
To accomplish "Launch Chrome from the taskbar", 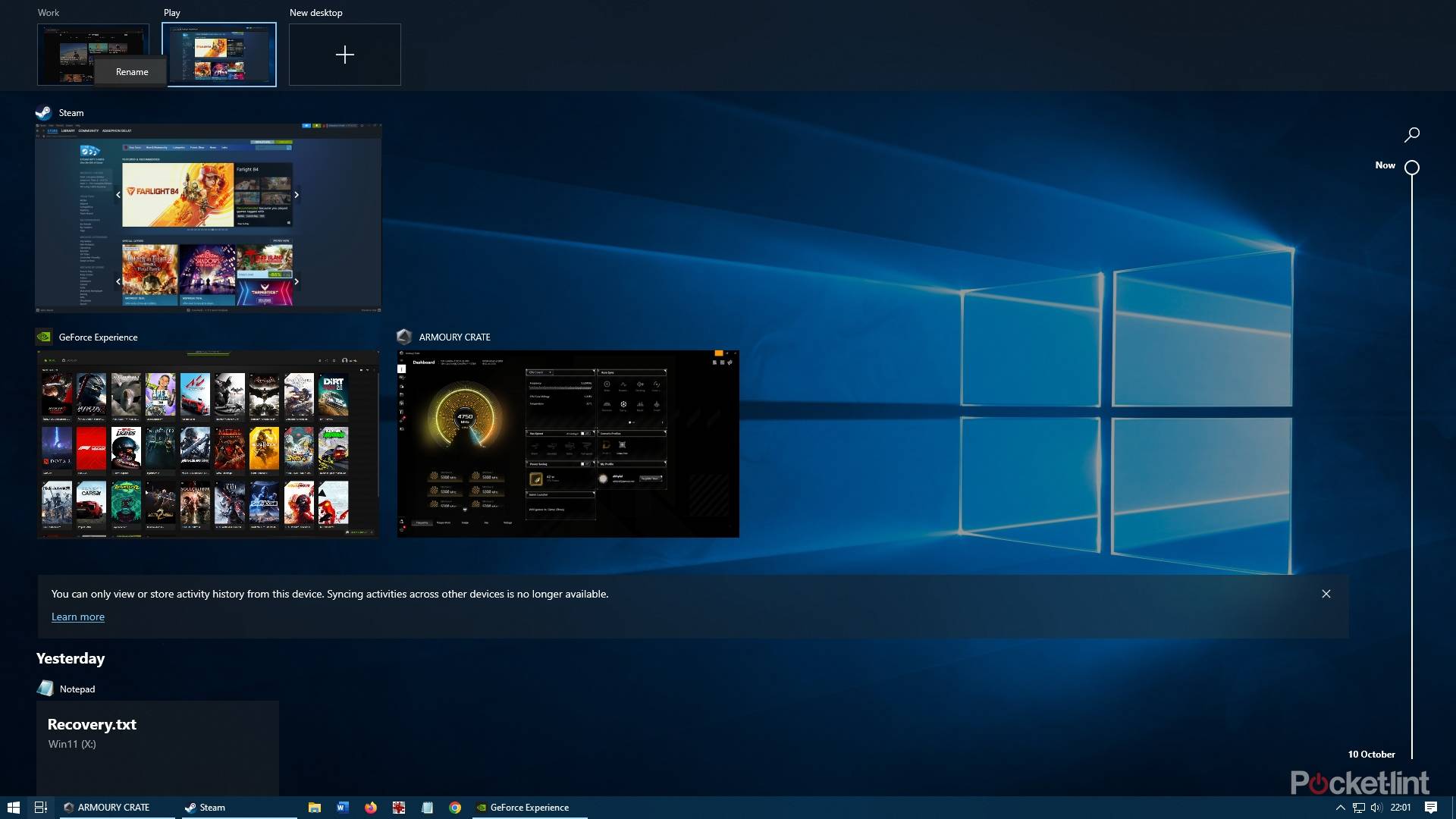I will (455, 807).
